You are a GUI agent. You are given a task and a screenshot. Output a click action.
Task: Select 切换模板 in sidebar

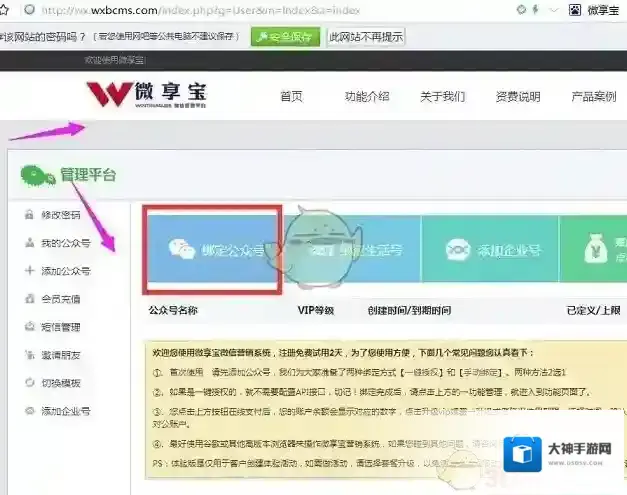pos(61,383)
